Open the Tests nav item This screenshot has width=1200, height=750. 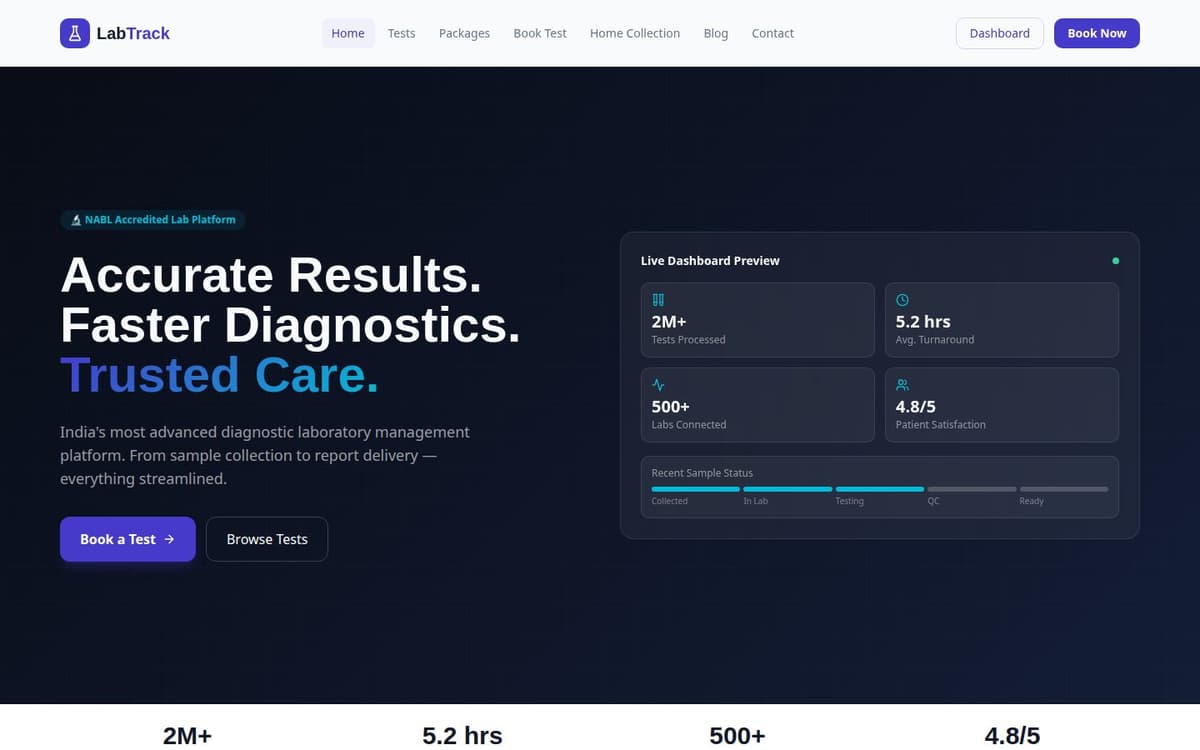coord(401,33)
